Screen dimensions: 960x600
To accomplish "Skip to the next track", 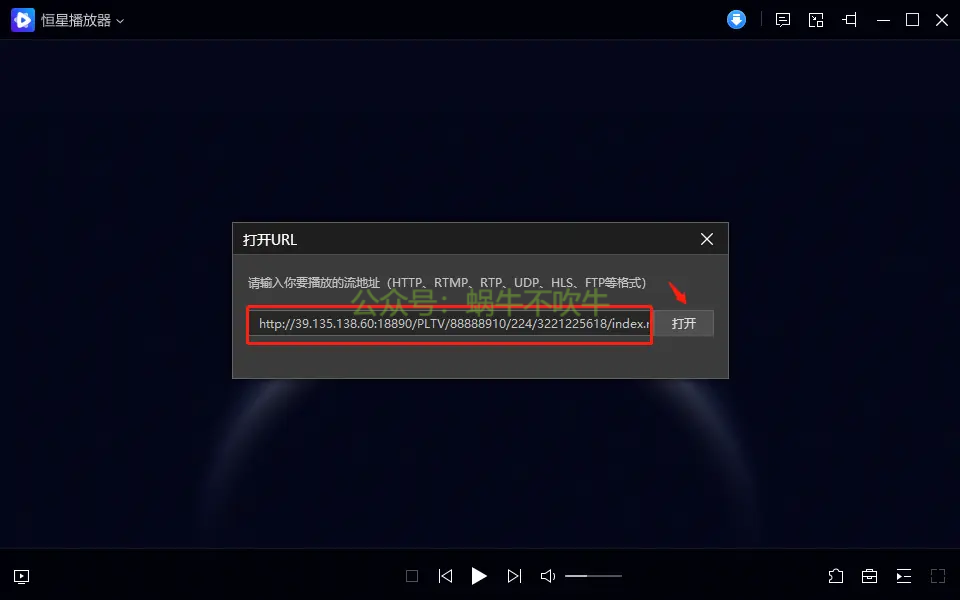I will 514,576.
